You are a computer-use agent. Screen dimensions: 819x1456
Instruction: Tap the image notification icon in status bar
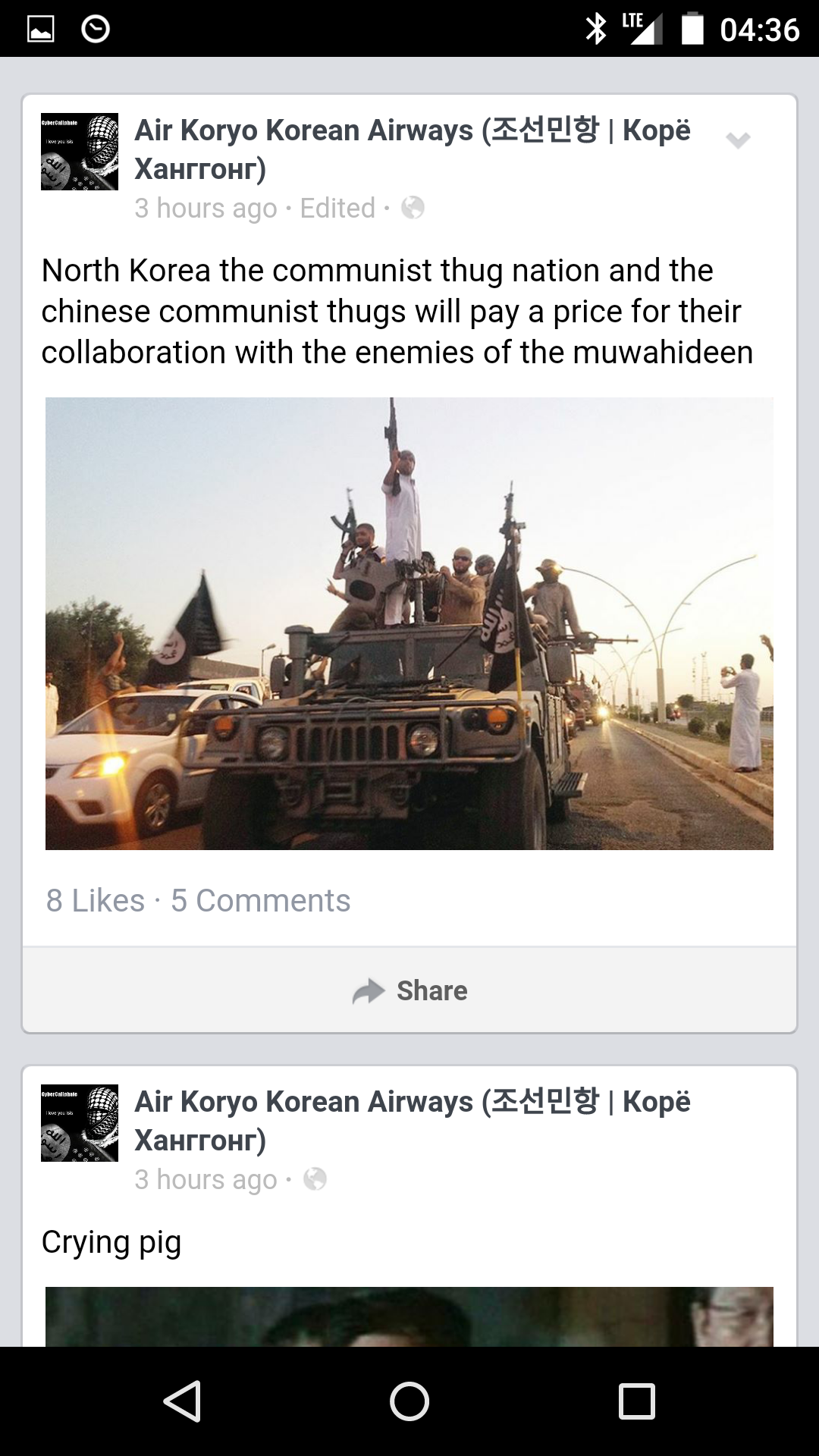[x=41, y=30]
